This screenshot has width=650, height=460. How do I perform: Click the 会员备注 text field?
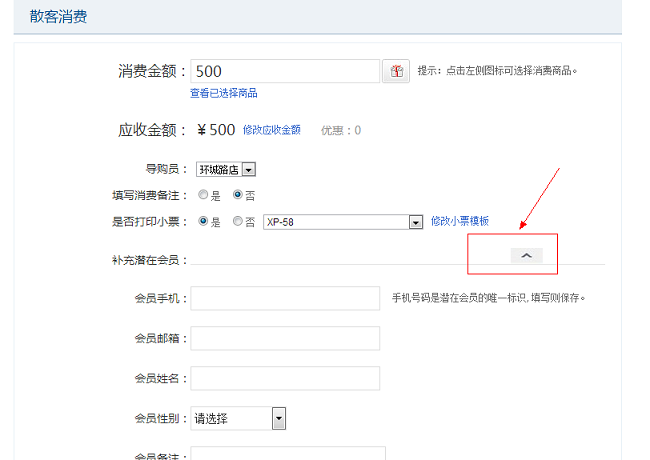click(288, 454)
